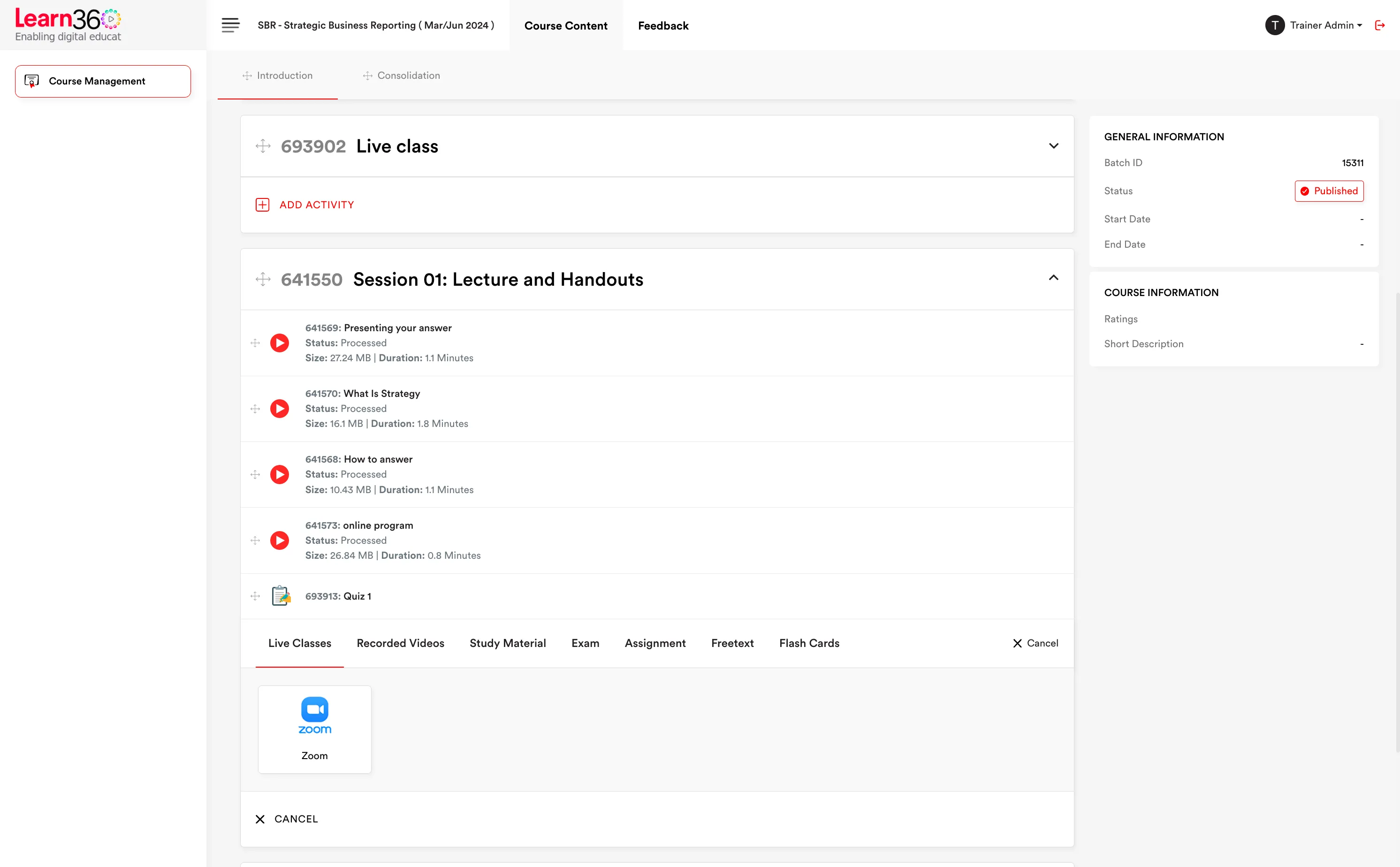The height and width of the screenshot is (867, 1400).
Task: Open the hamburger menu icon
Action: coord(230,25)
